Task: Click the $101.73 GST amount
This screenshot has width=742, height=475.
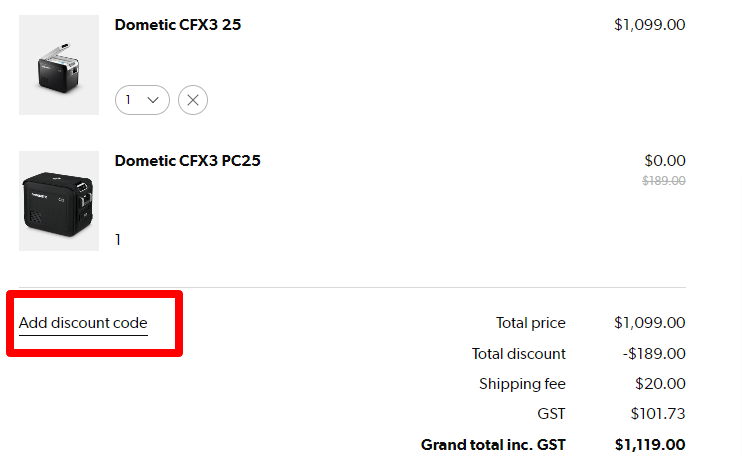Action: click(658, 414)
